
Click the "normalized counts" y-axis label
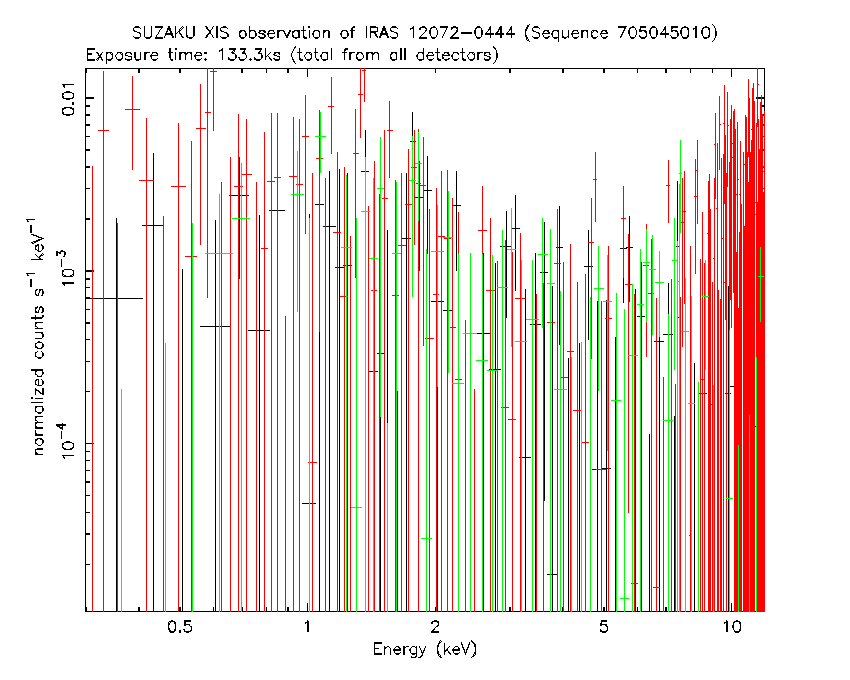coord(38,337)
